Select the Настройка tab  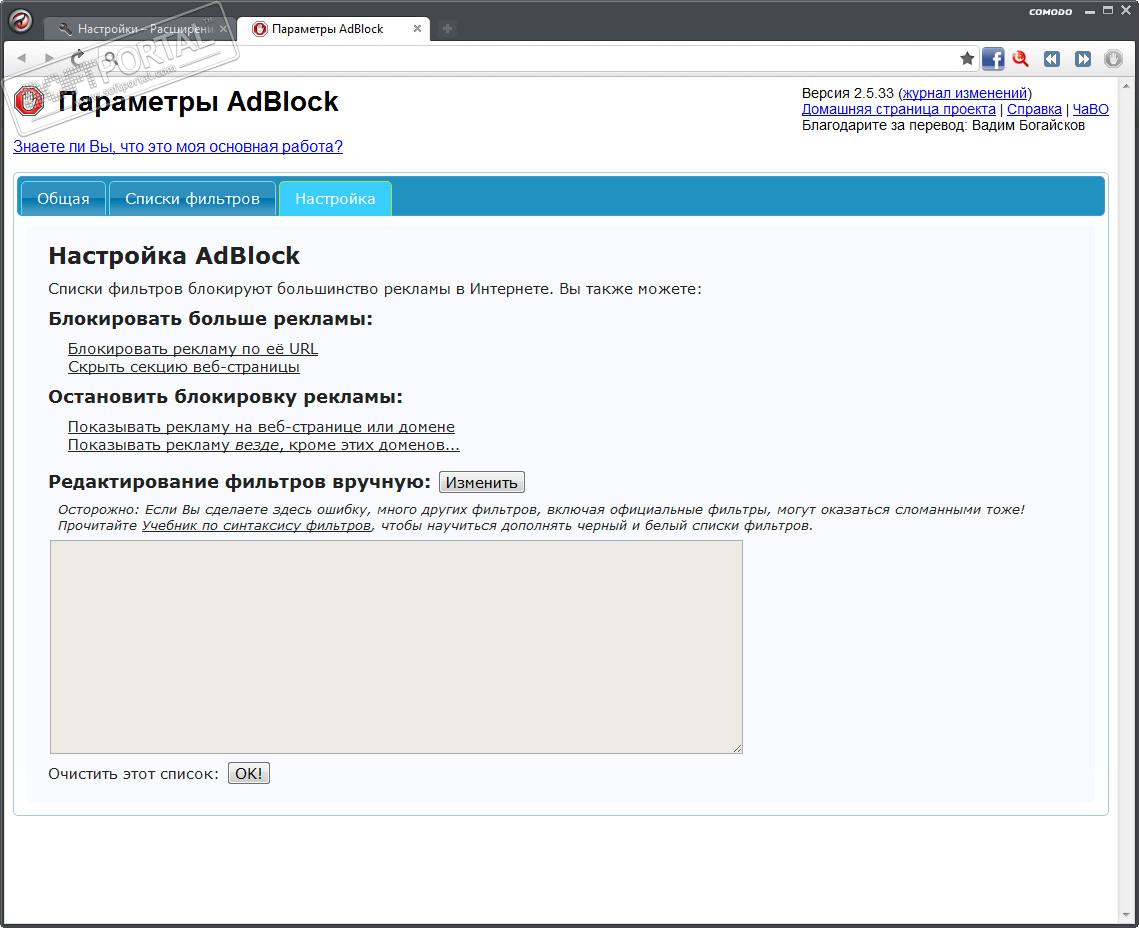[x=335, y=198]
